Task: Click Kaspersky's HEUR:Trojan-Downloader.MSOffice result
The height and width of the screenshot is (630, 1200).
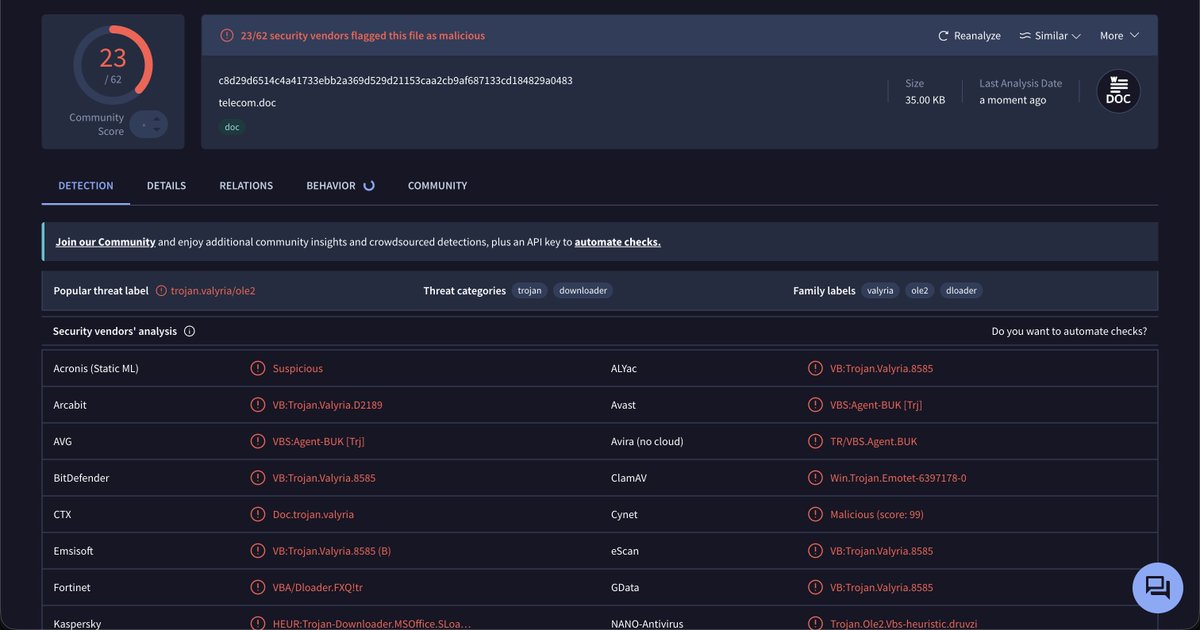Action: coord(371,623)
